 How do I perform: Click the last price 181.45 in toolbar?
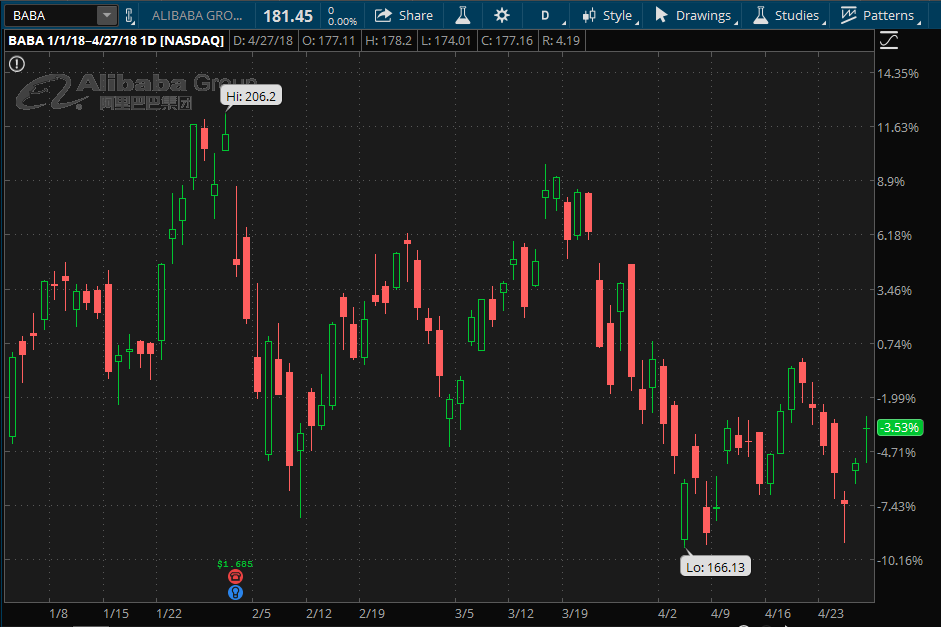point(288,16)
